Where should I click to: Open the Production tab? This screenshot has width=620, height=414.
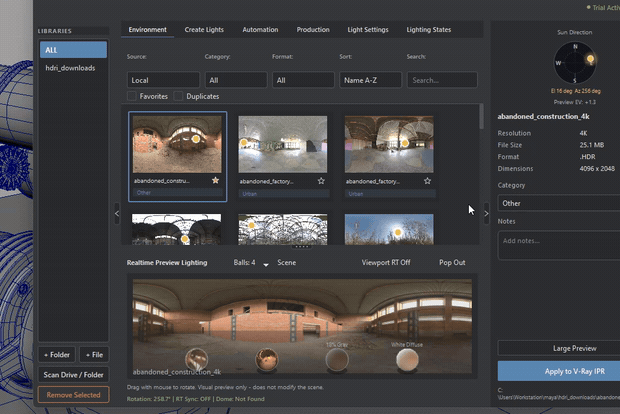[x=313, y=30]
